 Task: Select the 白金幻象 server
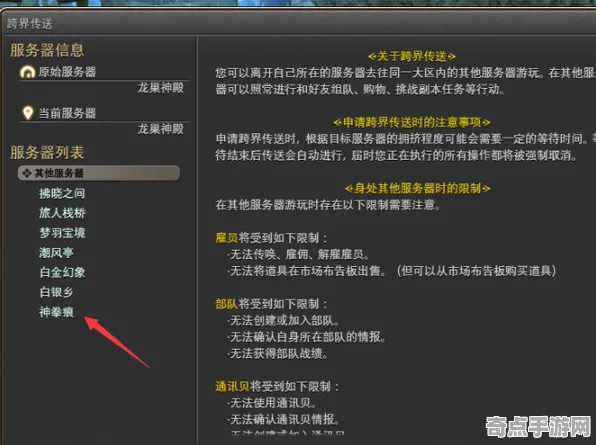coord(62,272)
